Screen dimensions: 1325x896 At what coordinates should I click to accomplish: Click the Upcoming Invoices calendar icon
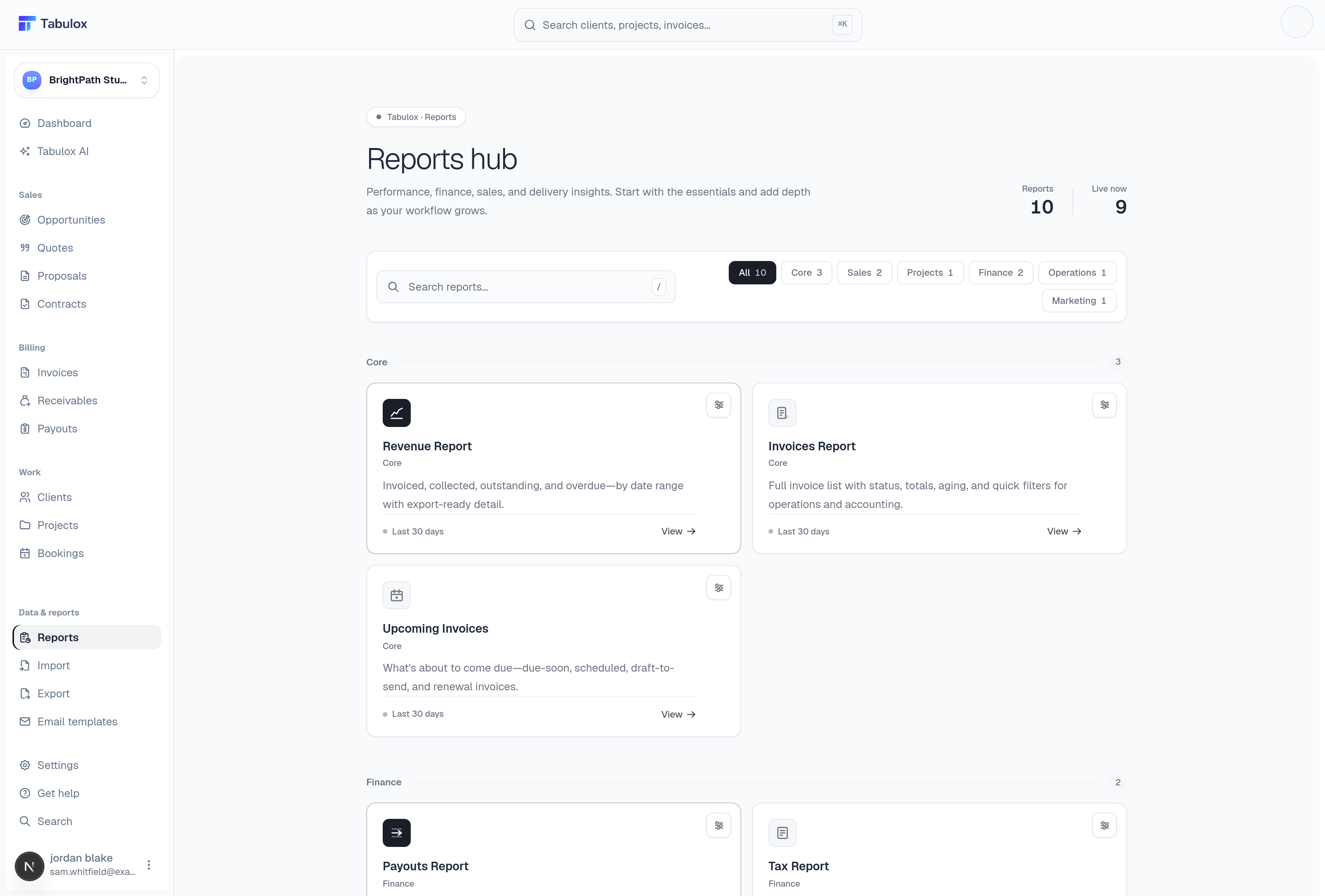[x=396, y=596]
